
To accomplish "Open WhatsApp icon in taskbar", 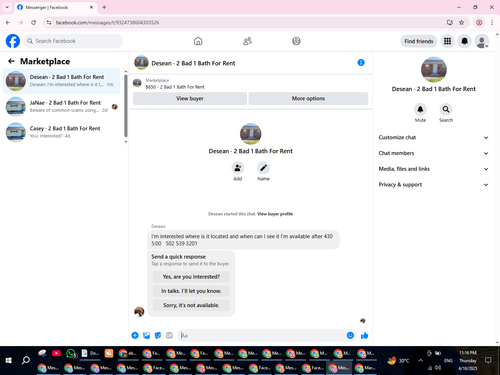I will [71, 353].
